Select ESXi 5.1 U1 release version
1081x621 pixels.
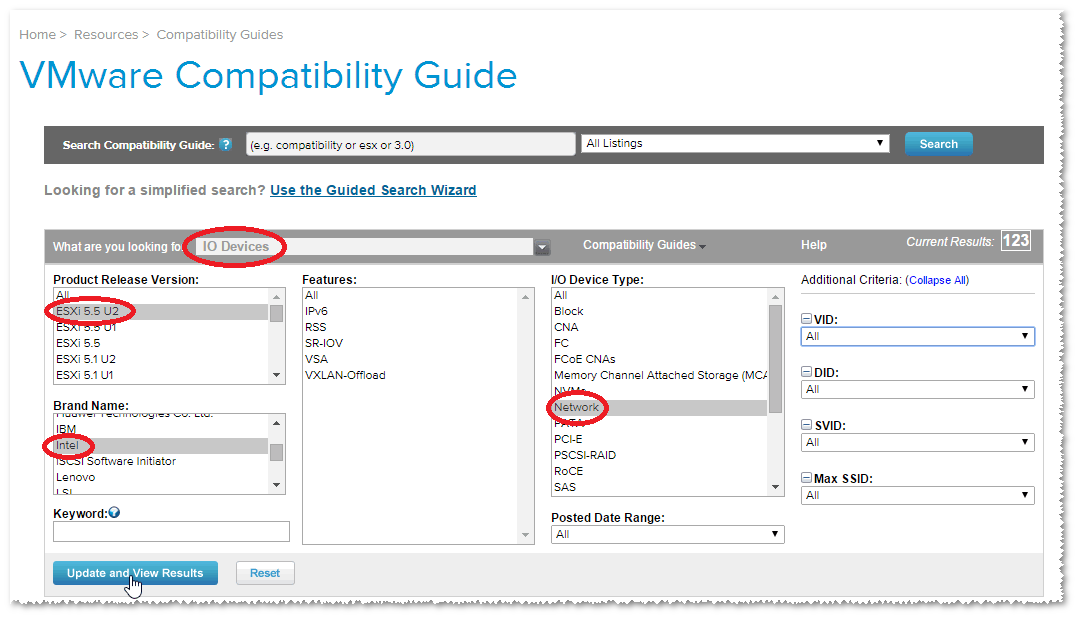click(x=161, y=375)
